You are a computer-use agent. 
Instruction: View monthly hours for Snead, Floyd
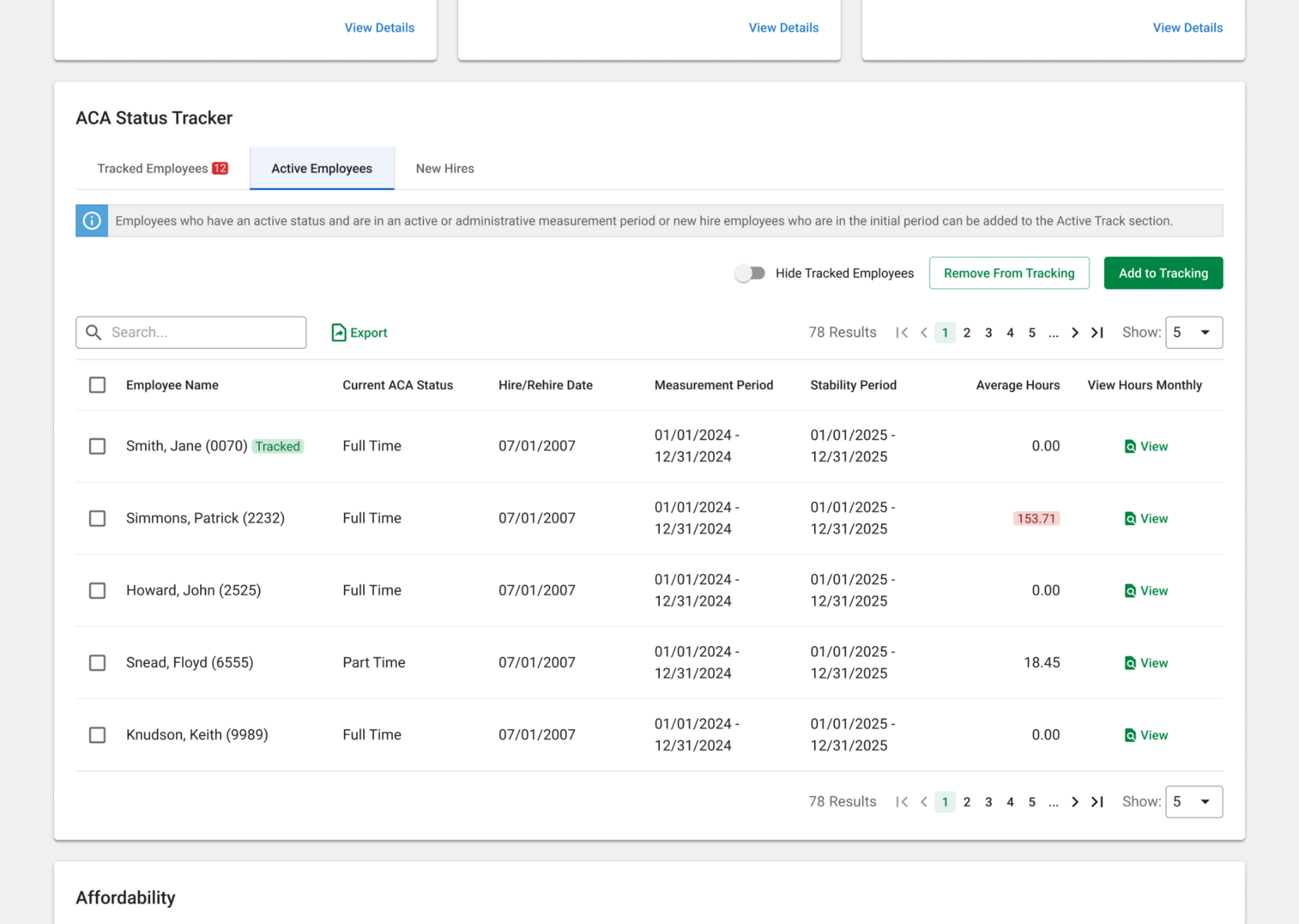[x=1145, y=662]
